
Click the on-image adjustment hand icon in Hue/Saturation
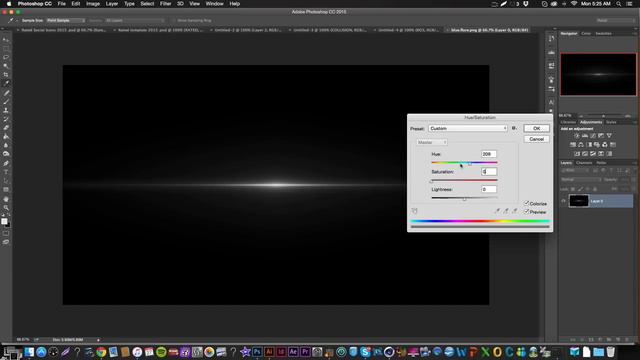415,211
